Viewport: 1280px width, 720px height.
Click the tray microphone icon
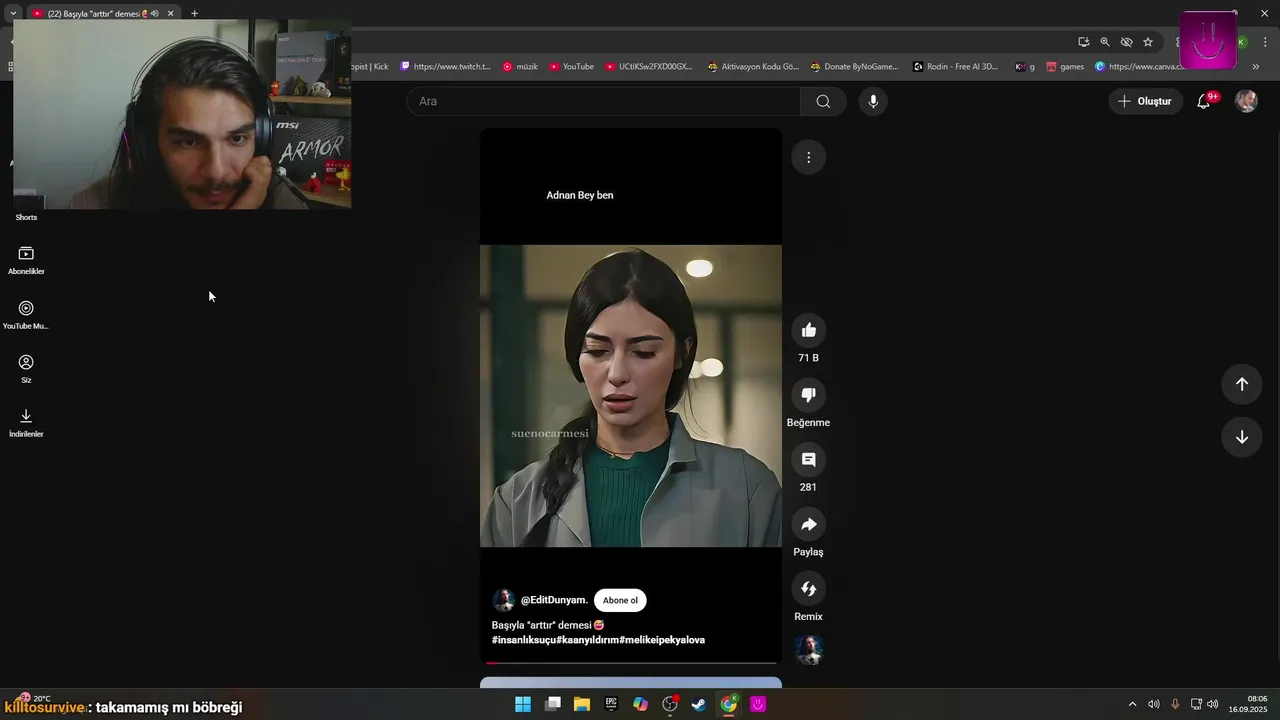(x=1175, y=704)
